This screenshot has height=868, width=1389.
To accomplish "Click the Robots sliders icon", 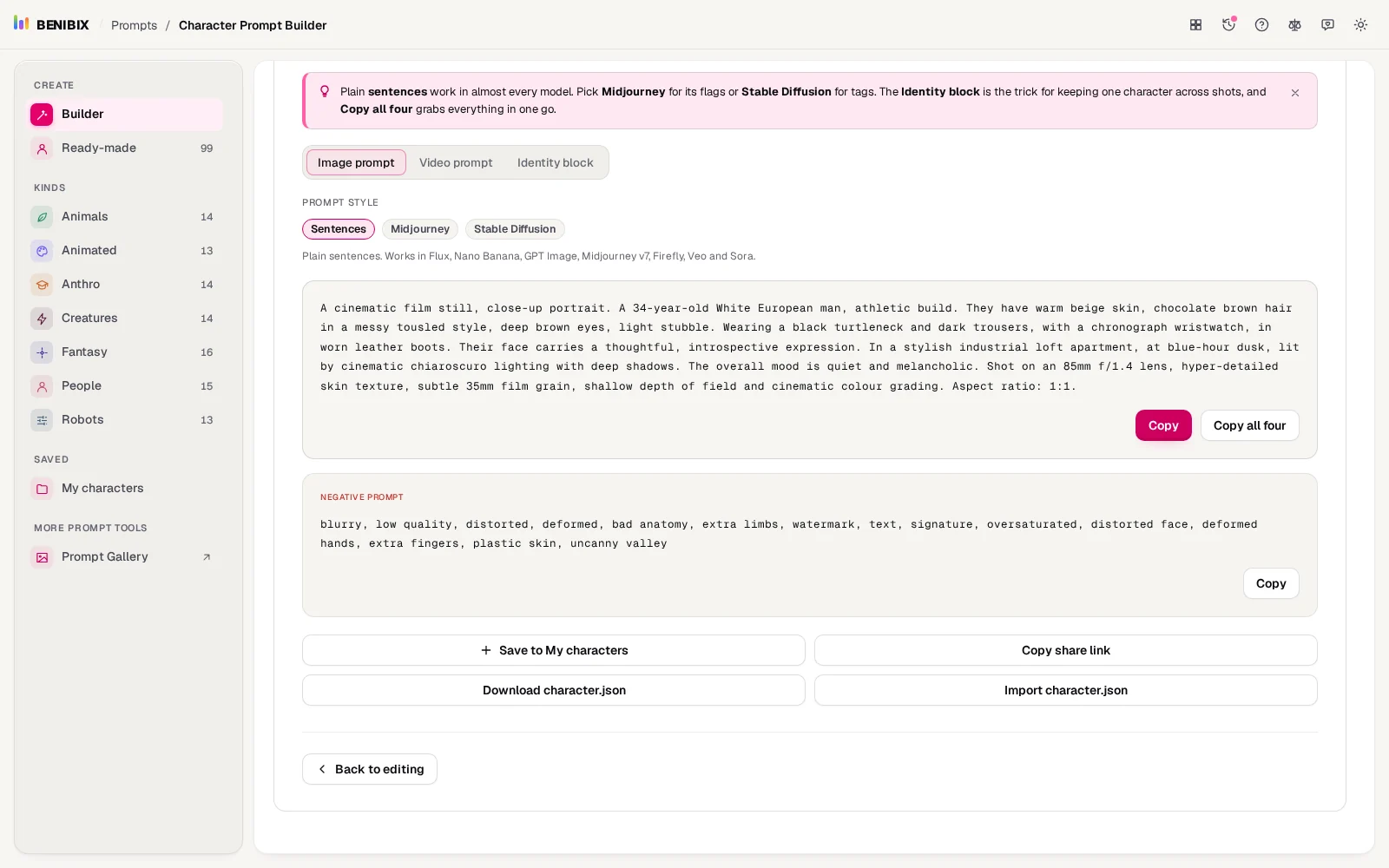I will pyautogui.click(x=42, y=420).
